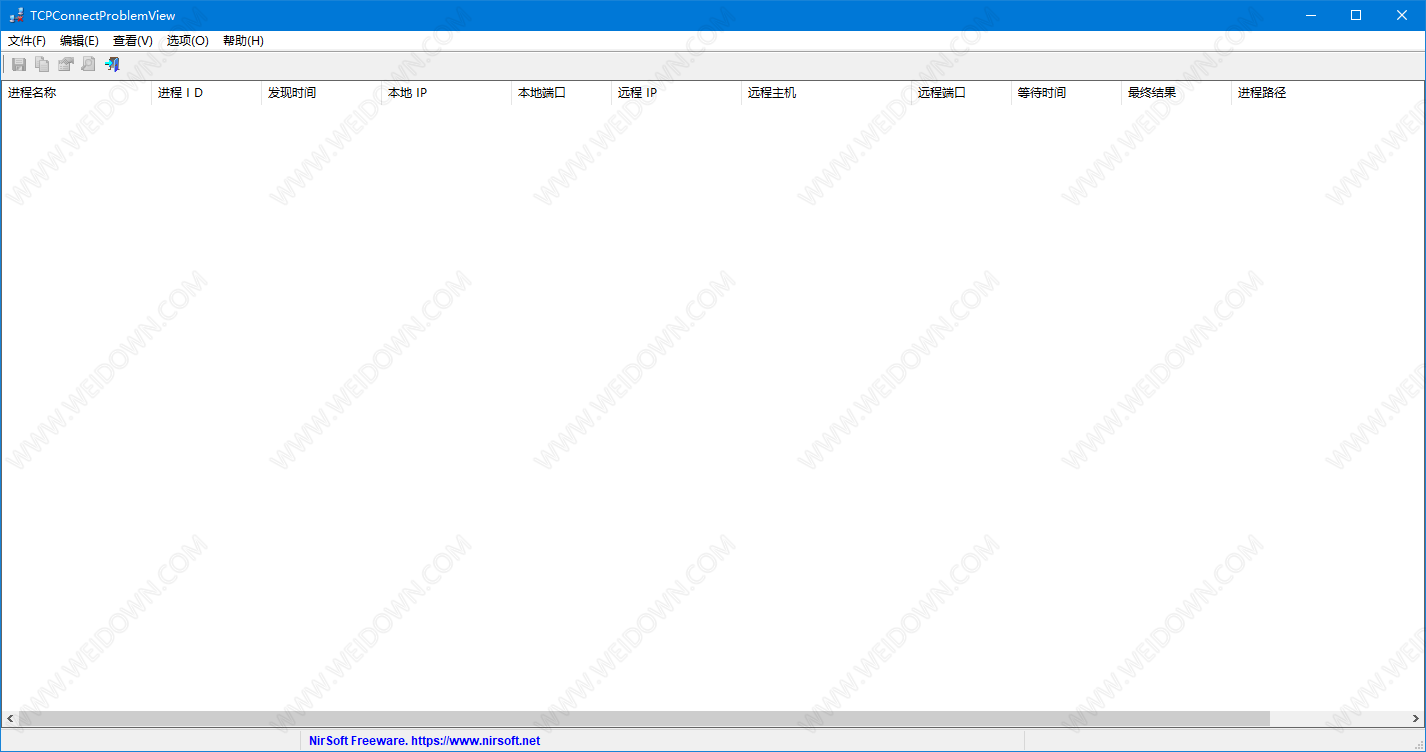Open the 查看(V) menu

(x=133, y=41)
